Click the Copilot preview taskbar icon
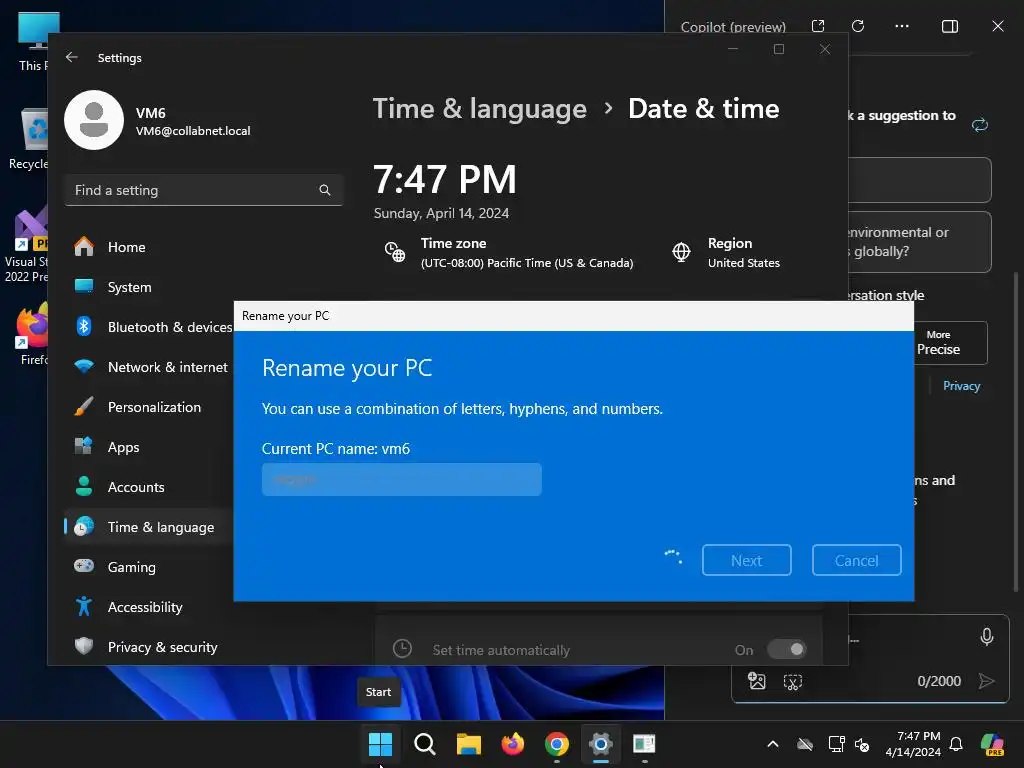This screenshot has width=1024, height=768. click(x=993, y=744)
